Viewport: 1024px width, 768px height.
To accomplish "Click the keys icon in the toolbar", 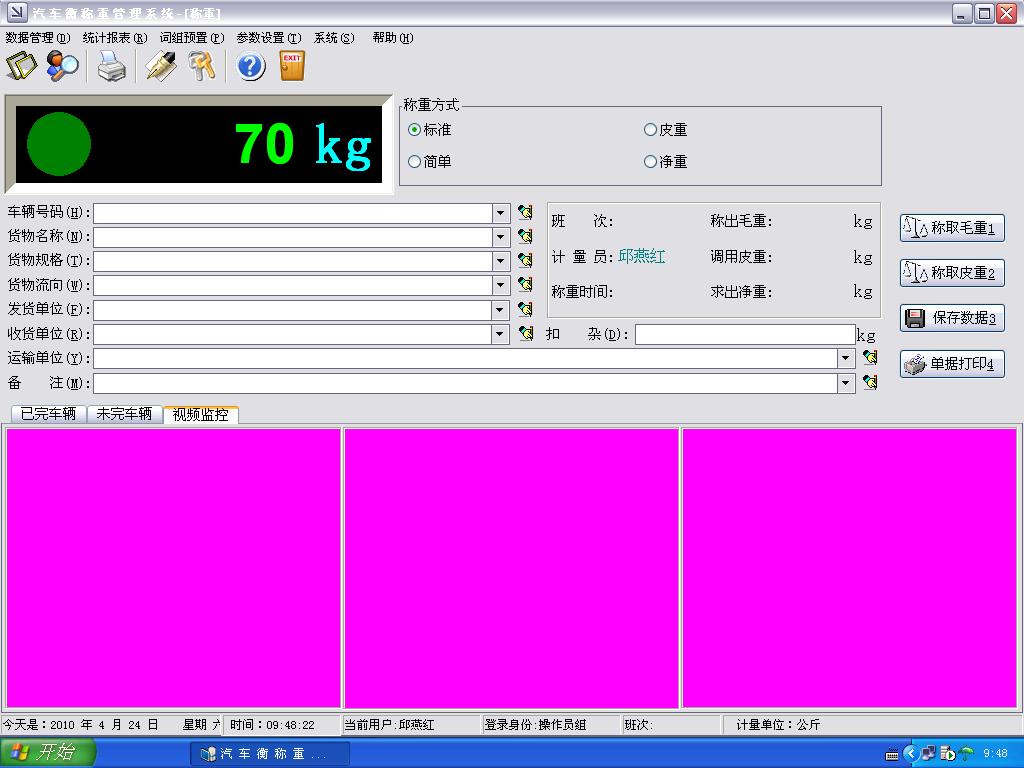I will (x=203, y=67).
